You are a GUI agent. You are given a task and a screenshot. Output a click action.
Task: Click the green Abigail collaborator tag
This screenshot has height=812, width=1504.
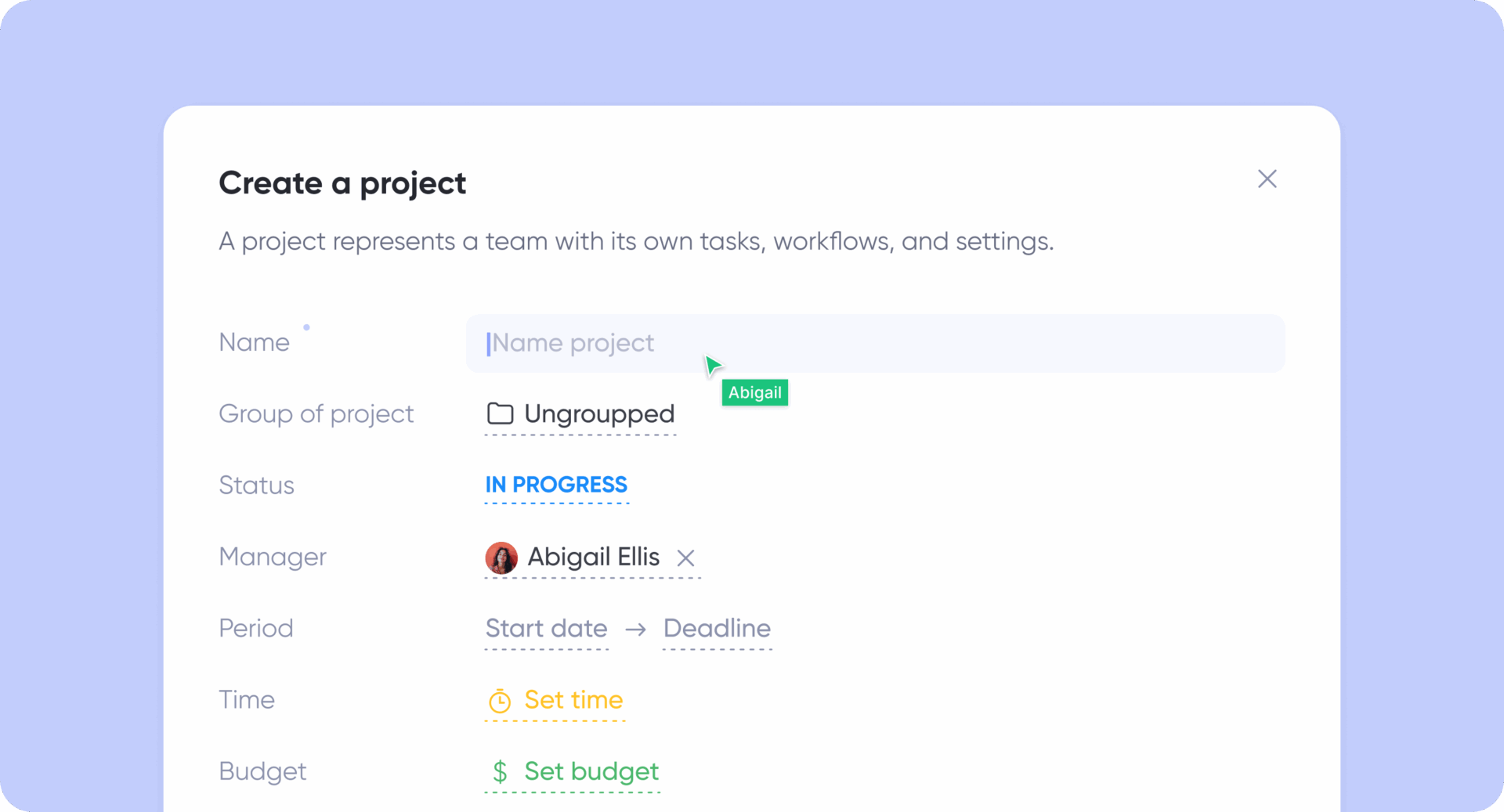[x=754, y=392]
